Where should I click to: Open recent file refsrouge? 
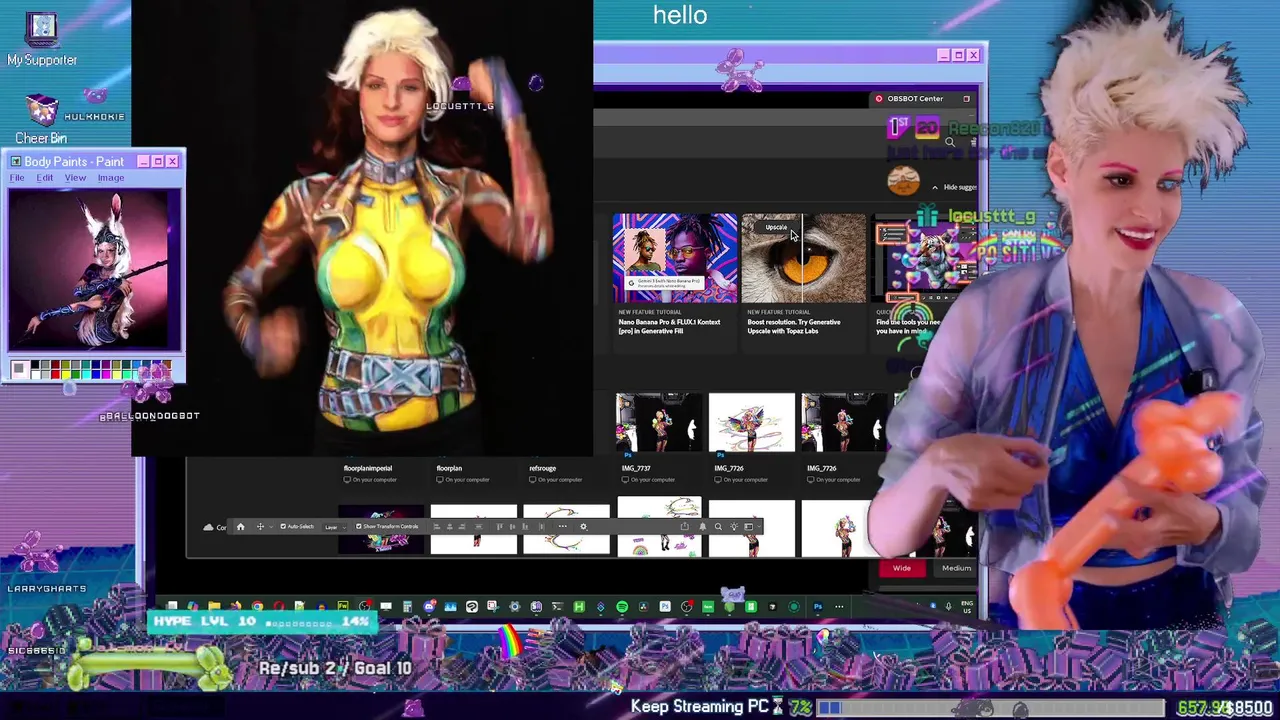click(x=542, y=468)
